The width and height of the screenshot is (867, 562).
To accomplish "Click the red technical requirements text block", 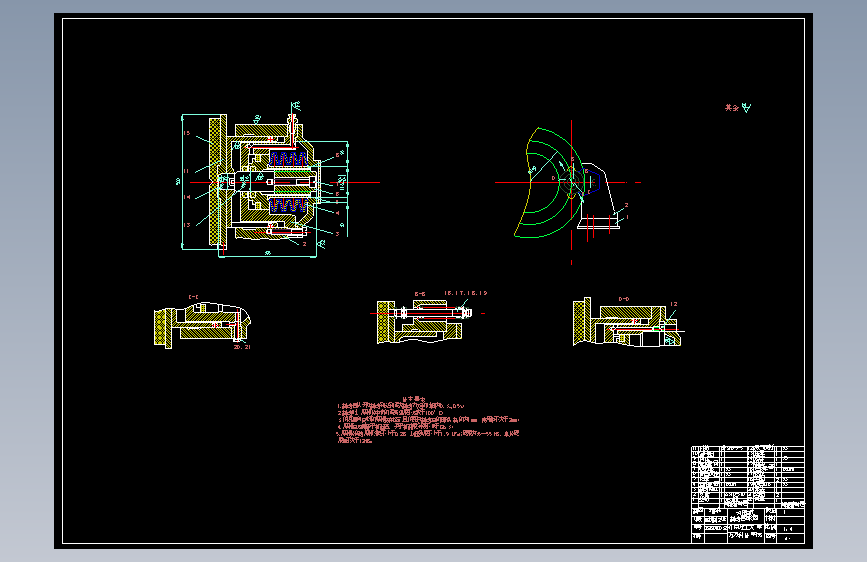I will coord(428,420).
